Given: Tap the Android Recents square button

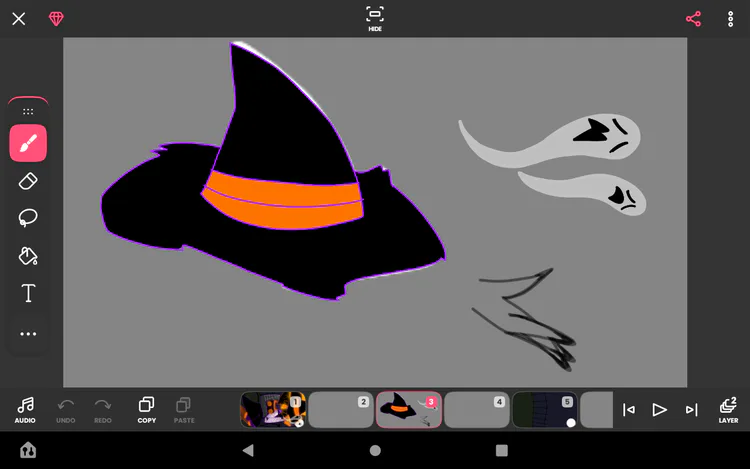Looking at the screenshot, I should 502,450.
